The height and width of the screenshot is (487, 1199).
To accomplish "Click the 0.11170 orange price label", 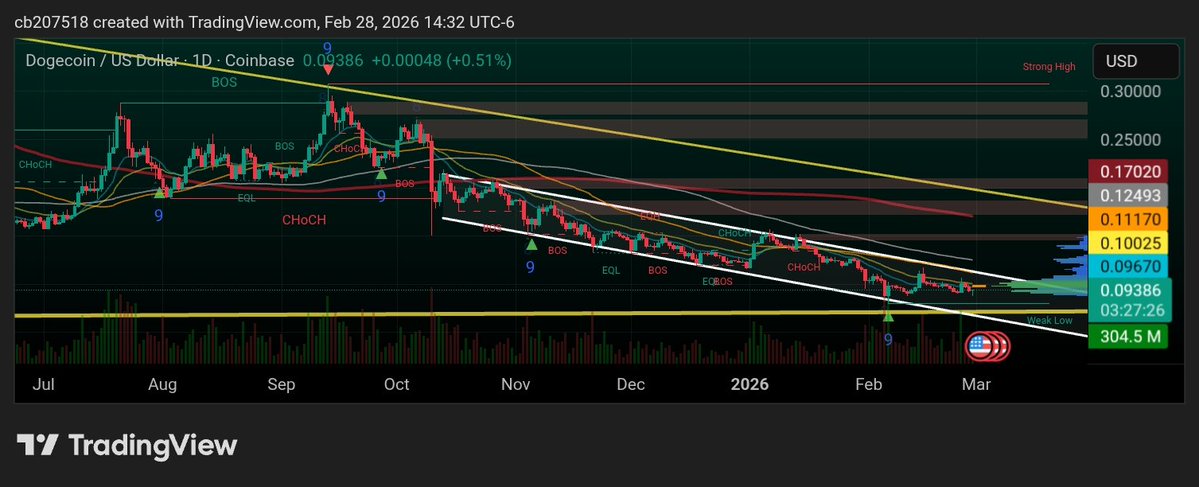I will pyautogui.click(x=1129, y=219).
